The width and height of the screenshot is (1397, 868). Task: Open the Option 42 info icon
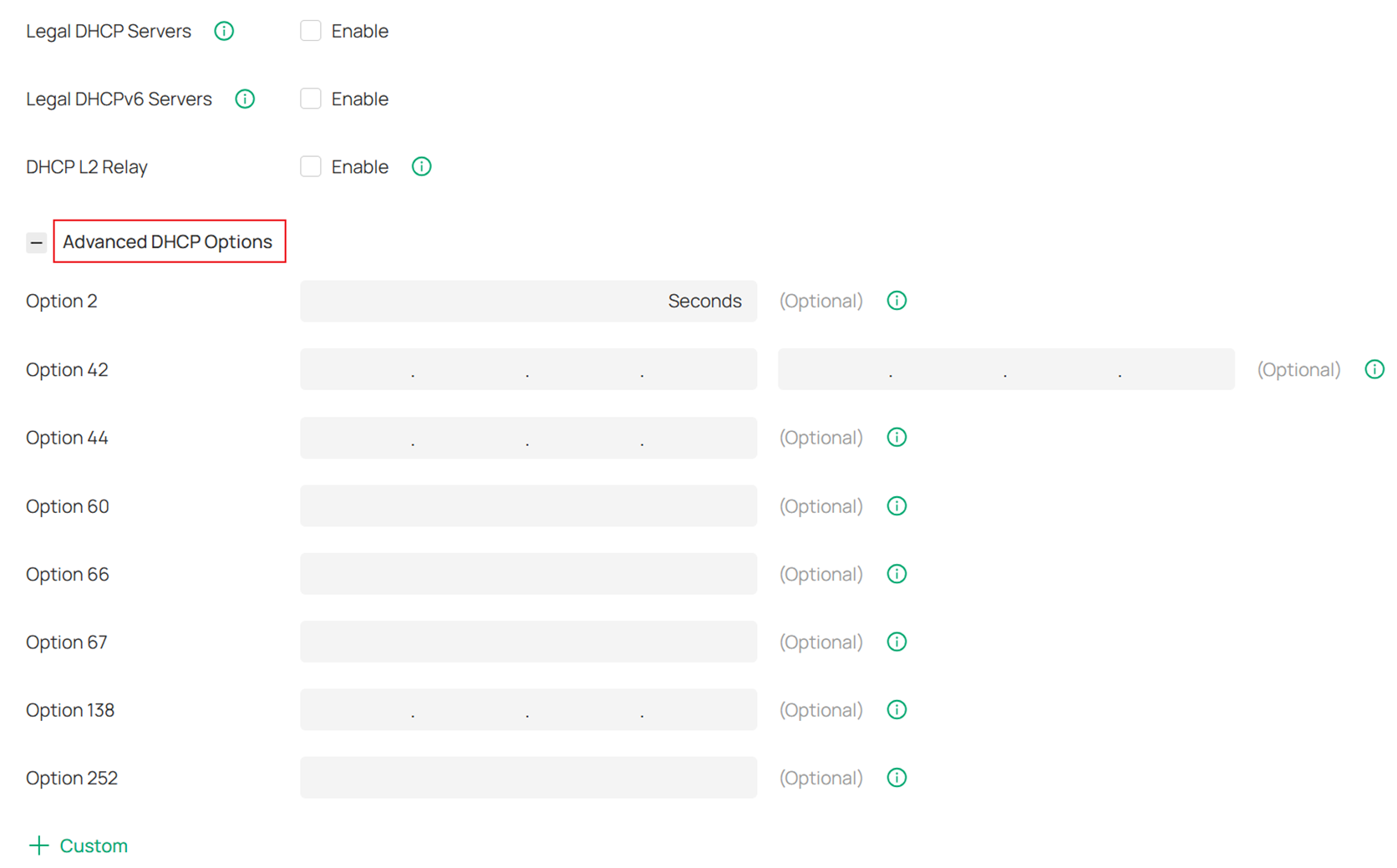point(1374,368)
